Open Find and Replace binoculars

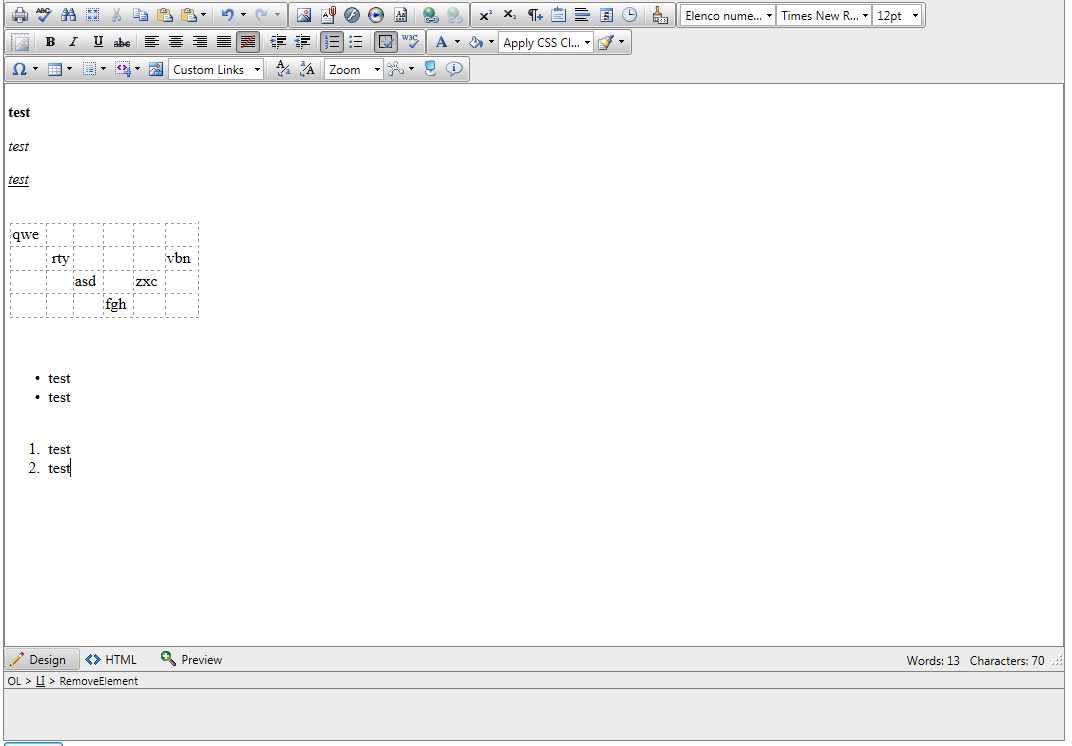click(x=68, y=14)
